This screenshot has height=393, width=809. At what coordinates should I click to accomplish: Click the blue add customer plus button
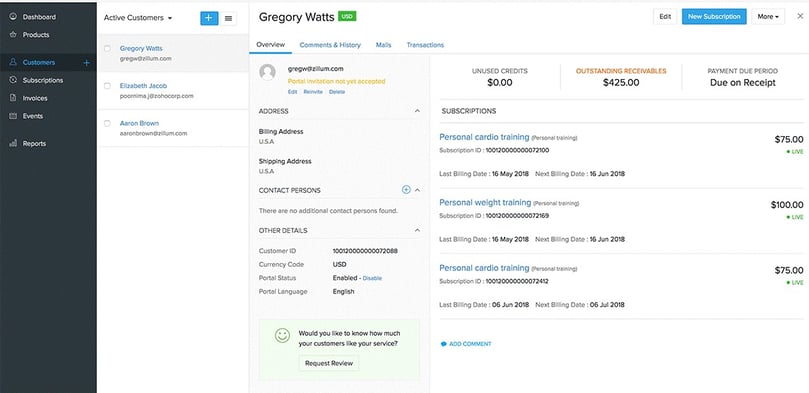[209, 18]
